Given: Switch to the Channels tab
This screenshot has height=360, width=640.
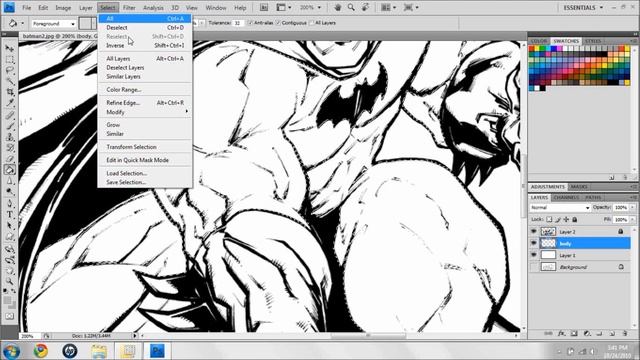Looking at the screenshot, I should pos(566,197).
